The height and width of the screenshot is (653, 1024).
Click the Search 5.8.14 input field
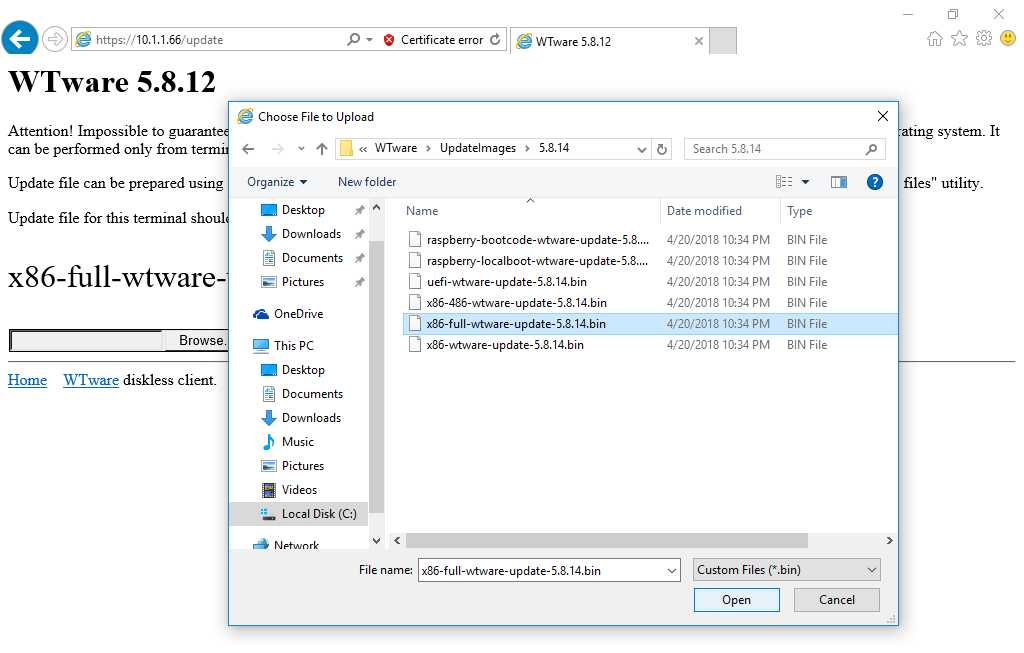coord(774,149)
